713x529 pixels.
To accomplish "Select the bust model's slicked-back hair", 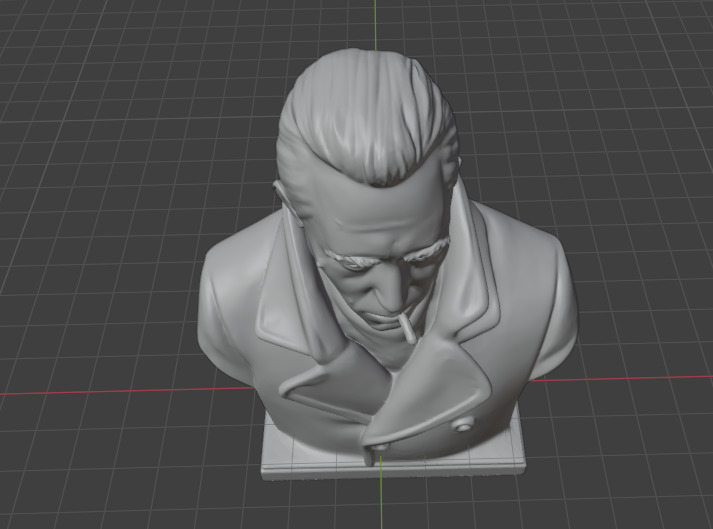I will click(x=366, y=118).
